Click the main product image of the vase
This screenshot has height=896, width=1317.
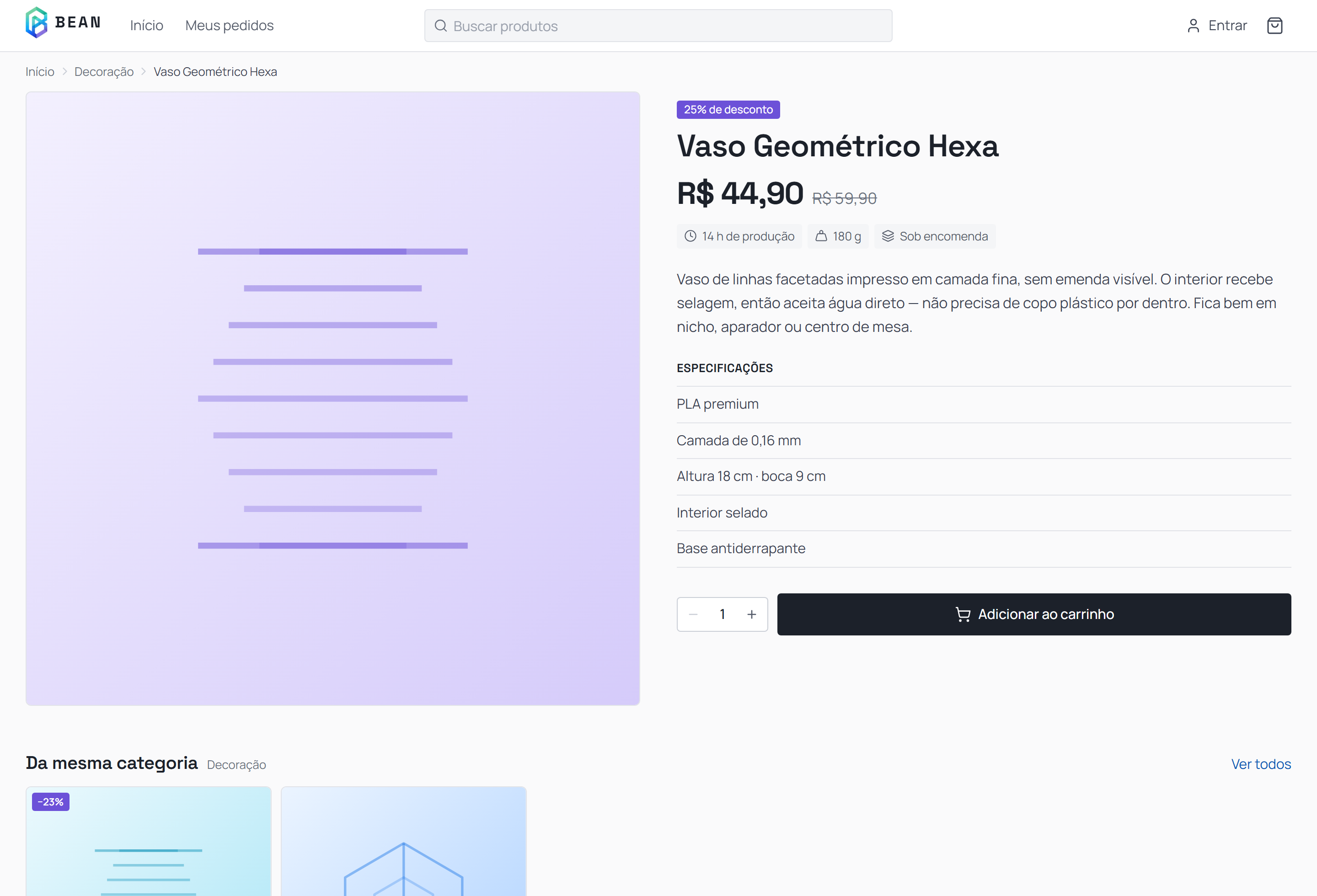coord(332,398)
